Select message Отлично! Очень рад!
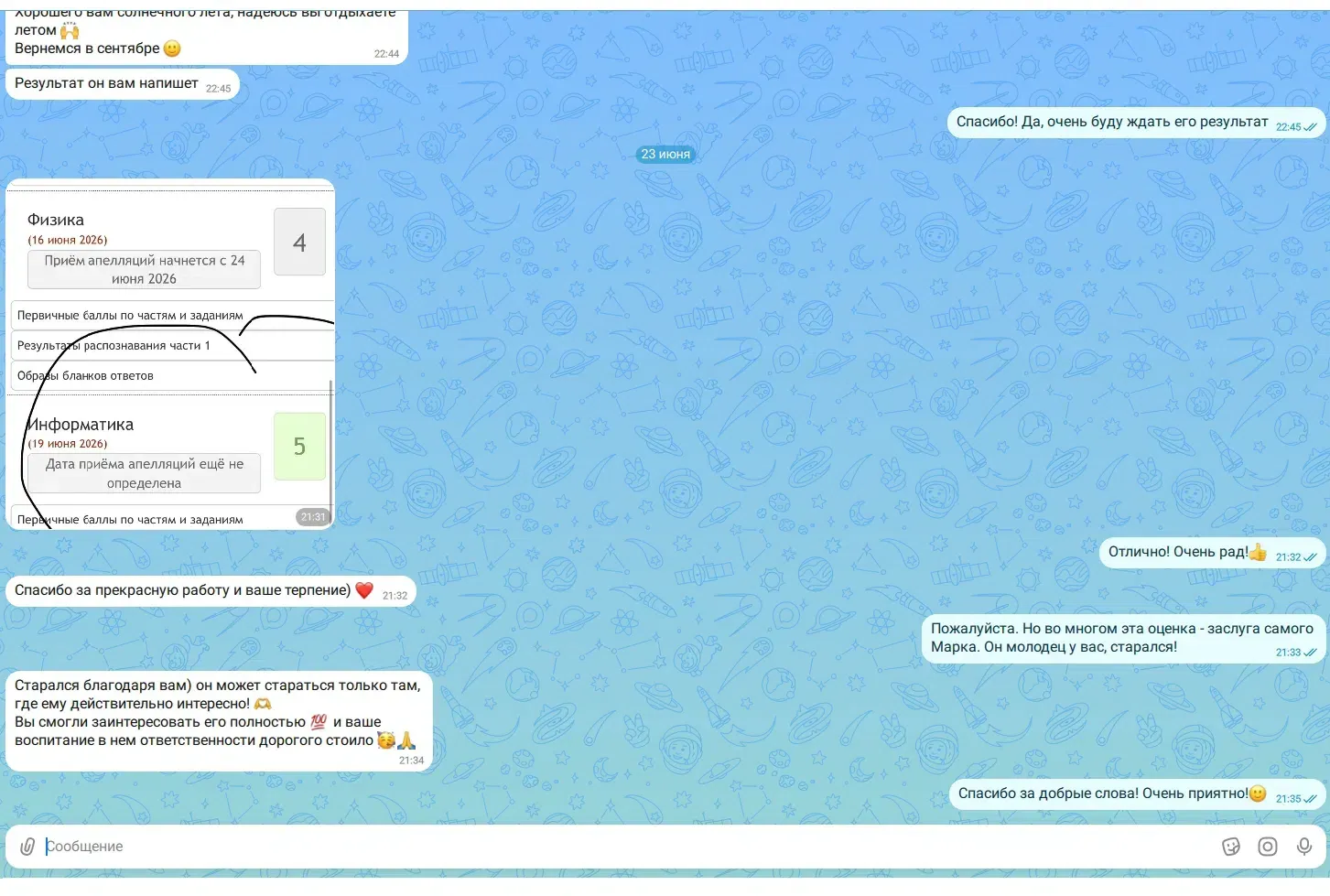The image size is (1330, 896). click(x=1212, y=552)
